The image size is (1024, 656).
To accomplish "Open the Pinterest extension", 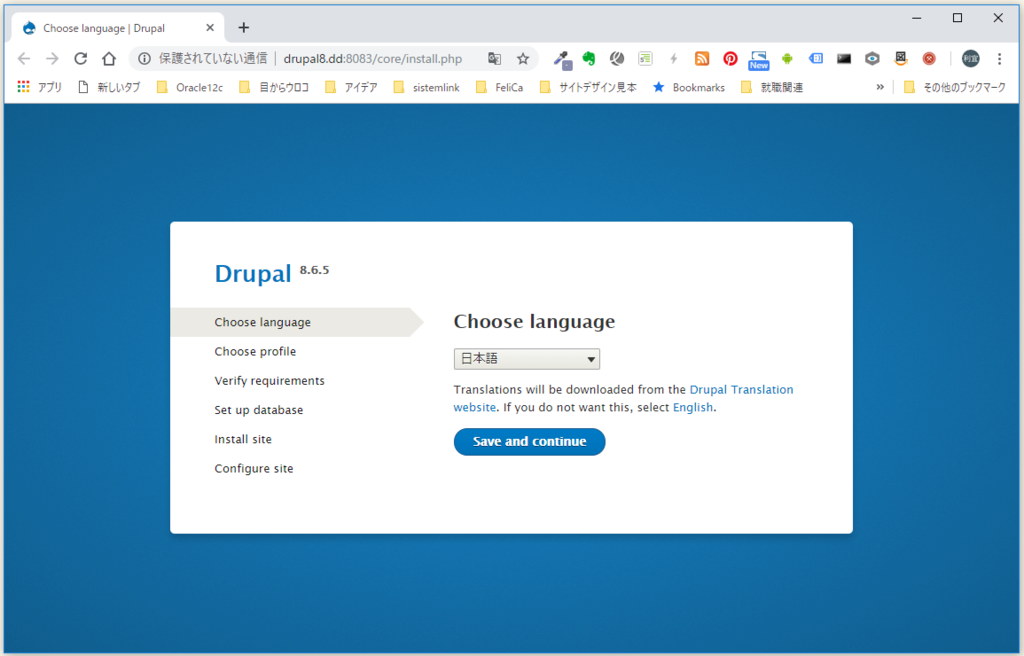I will click(730, 59).
